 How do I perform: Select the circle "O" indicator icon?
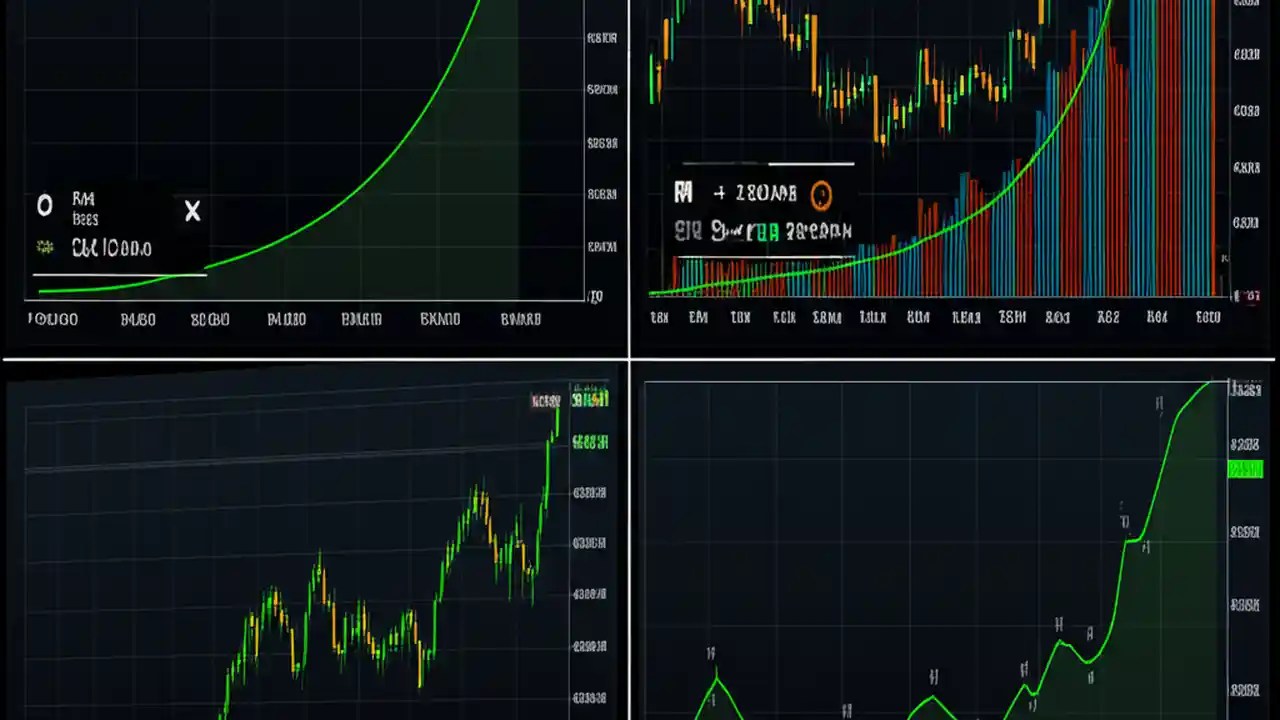[44, 205]
